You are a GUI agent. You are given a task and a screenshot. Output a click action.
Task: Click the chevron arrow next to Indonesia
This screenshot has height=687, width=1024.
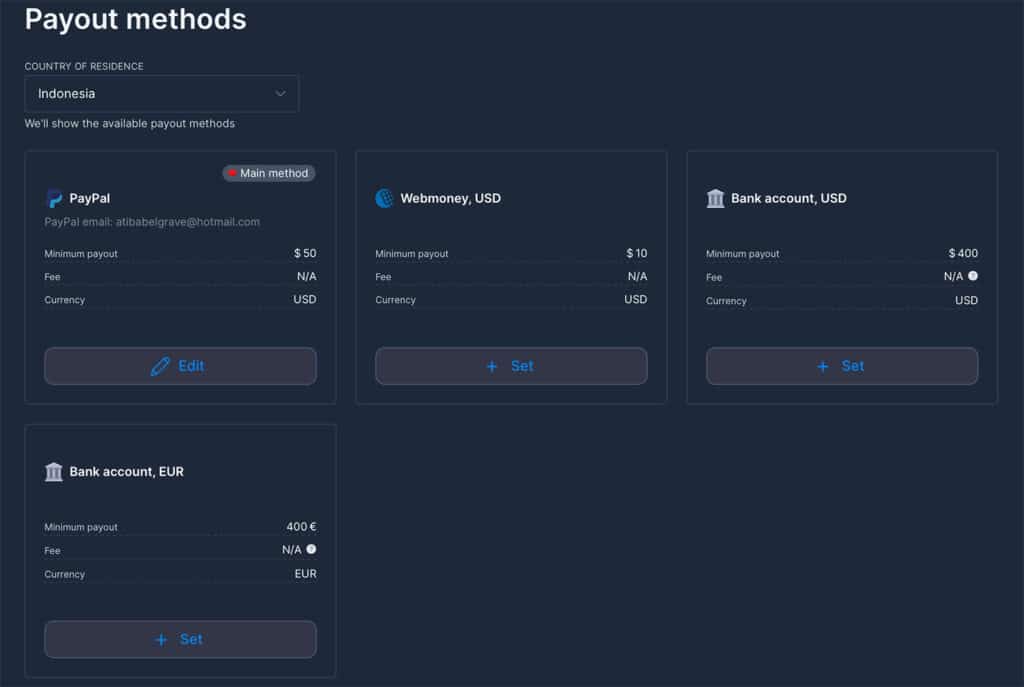click(280, 94)
